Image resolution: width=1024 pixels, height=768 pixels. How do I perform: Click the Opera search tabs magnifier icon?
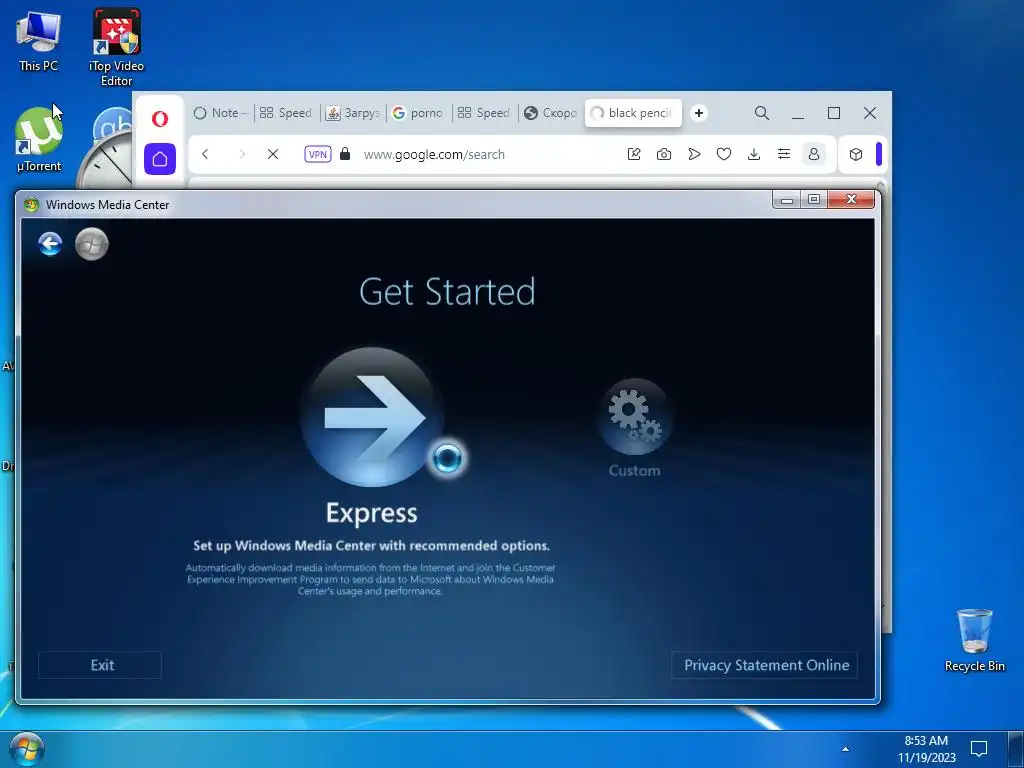click(761, 113)
